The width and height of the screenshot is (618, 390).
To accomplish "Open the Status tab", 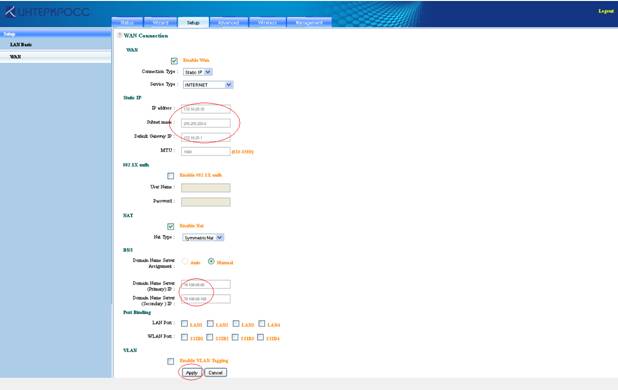I will pos(127,22).
